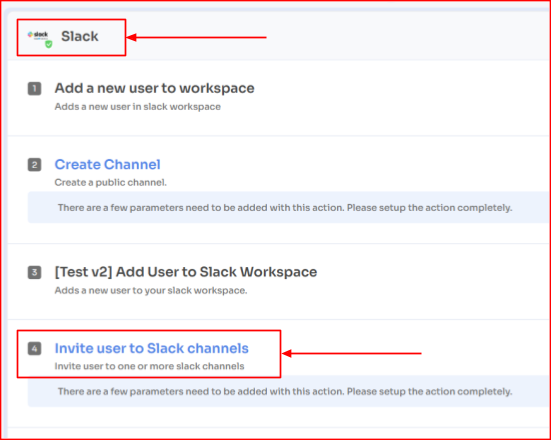Viewport: 551px width, 440px height.
Task: Click step number 2 badge
Action: click(x=34, y=165)
